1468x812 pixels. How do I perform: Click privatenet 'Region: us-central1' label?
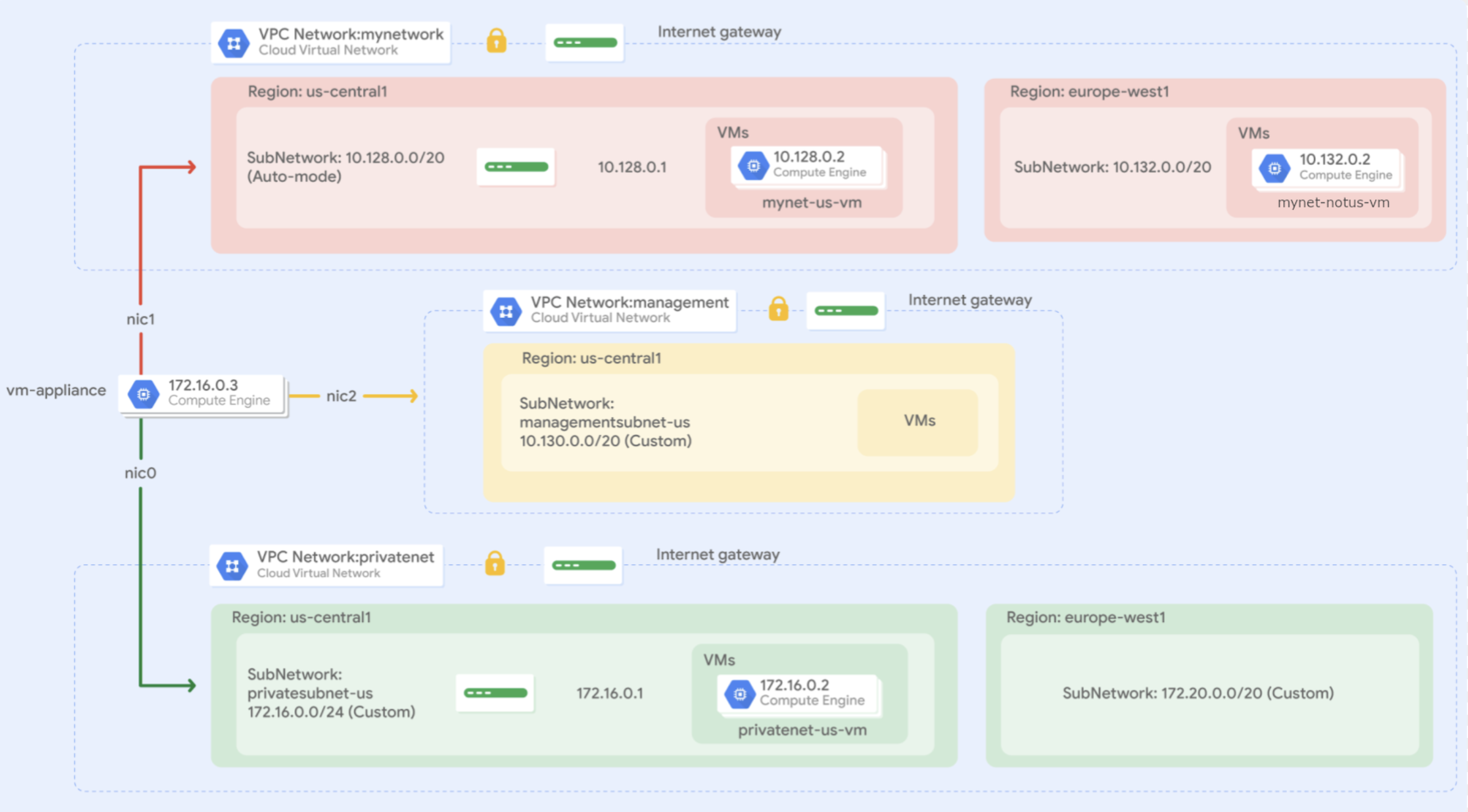tap(301, 617)
